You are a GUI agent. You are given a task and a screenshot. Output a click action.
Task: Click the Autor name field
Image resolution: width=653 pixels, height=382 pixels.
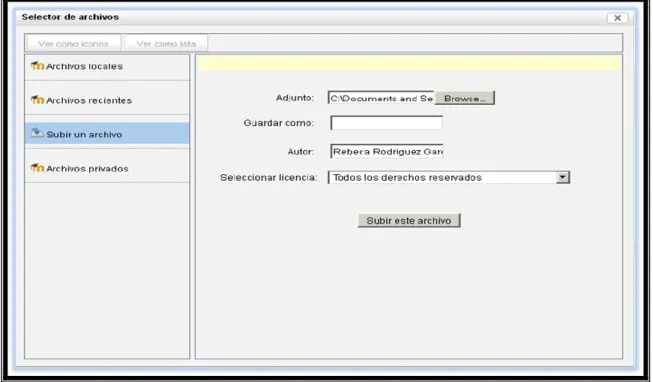387,151
